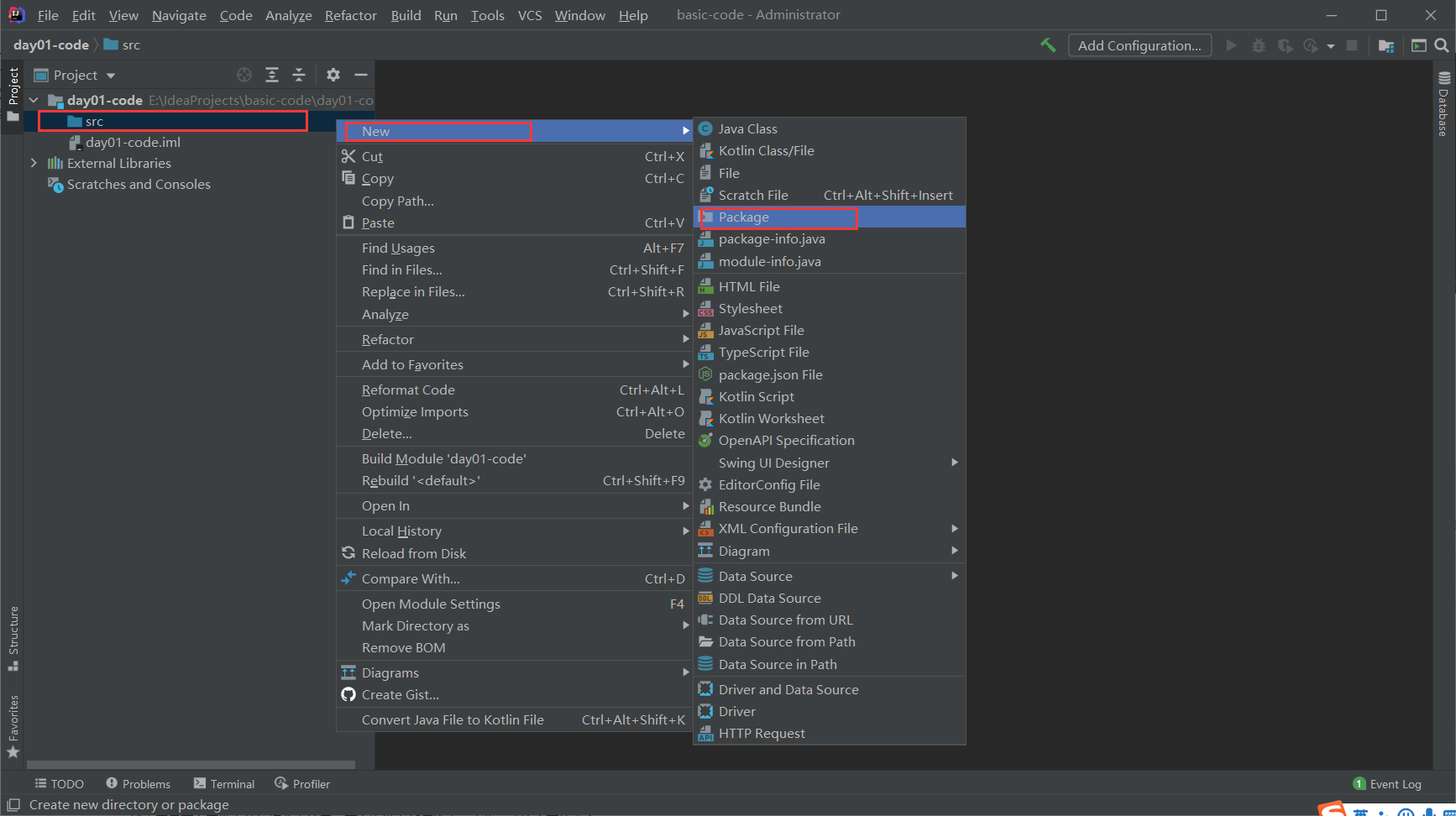
Task: Expand the Data Source submenu
Action: click(830, 576)
